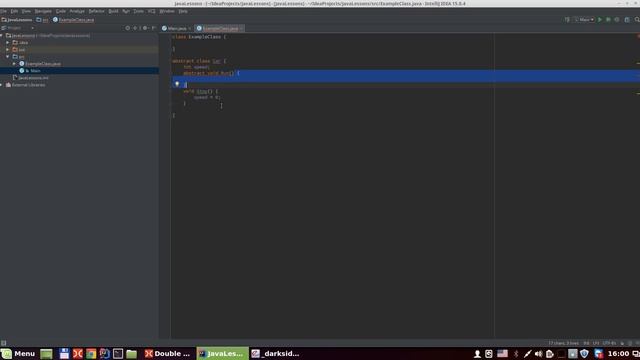This screenshot has height=360, width=640.
Task: Click the Run with Coverage icon
Action: (x=617, y=20)
